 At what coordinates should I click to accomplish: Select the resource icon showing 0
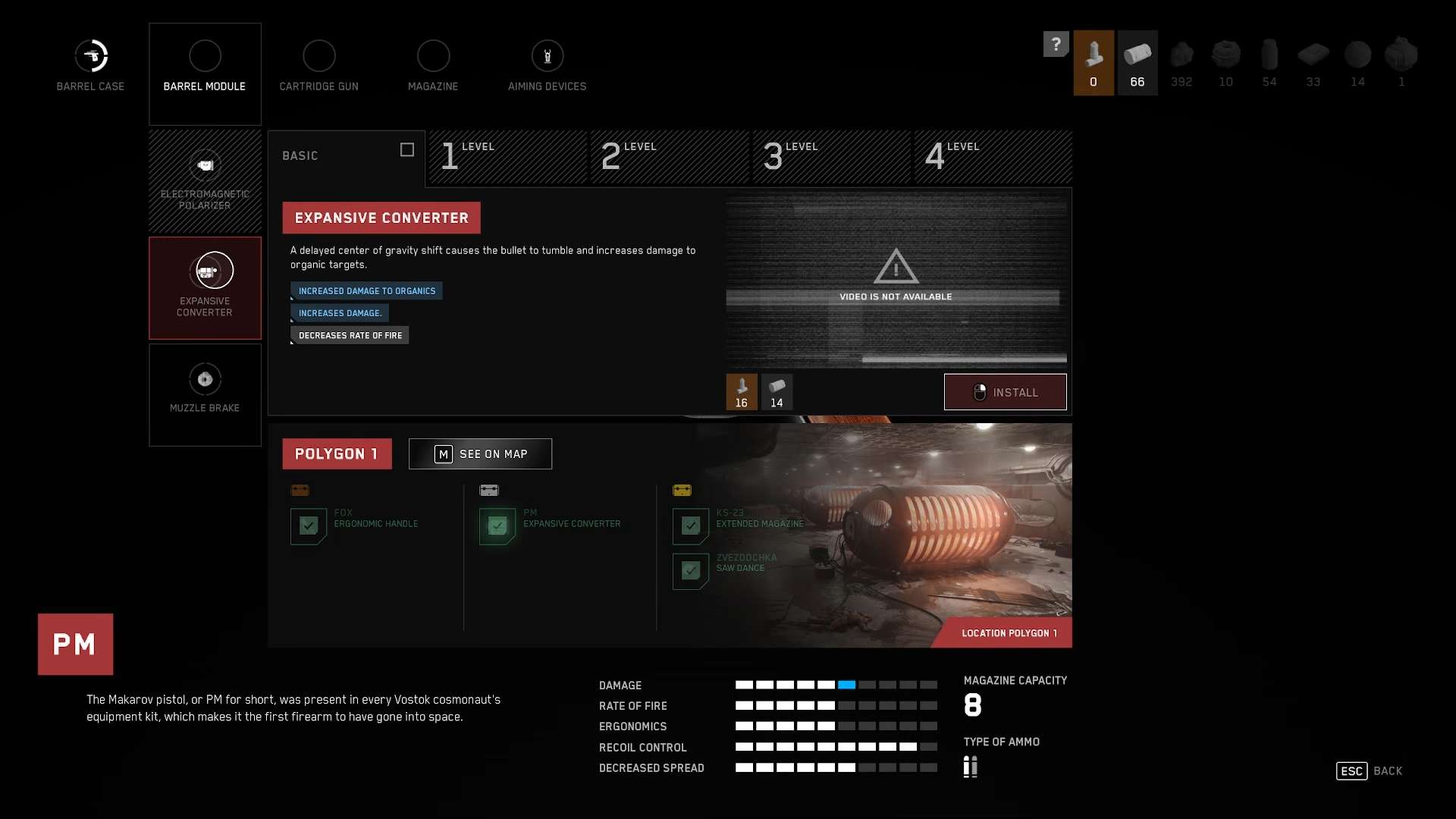pos(1094,63)
